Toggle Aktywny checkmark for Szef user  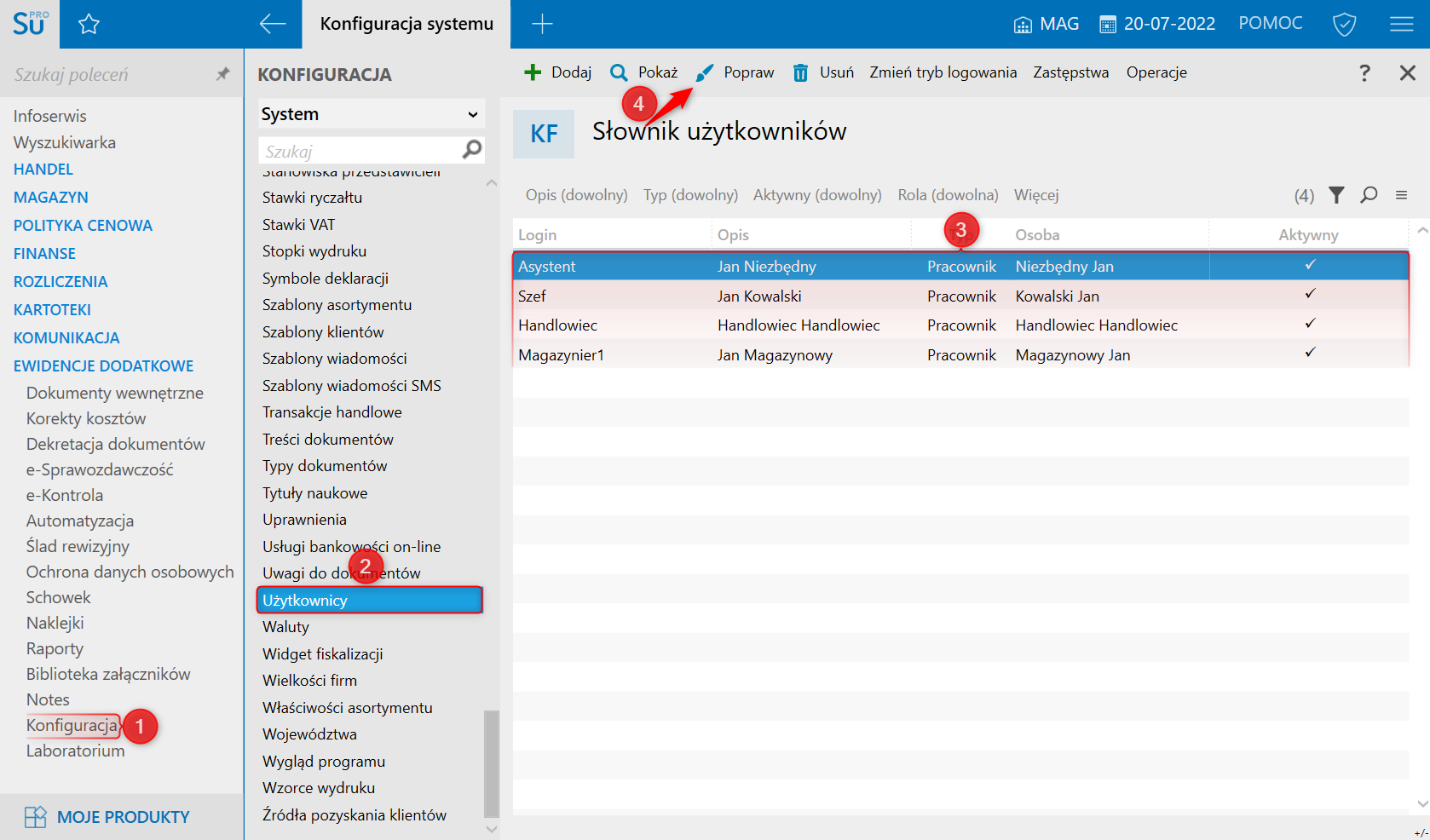pyautogui.click(x=1310, y=295)
